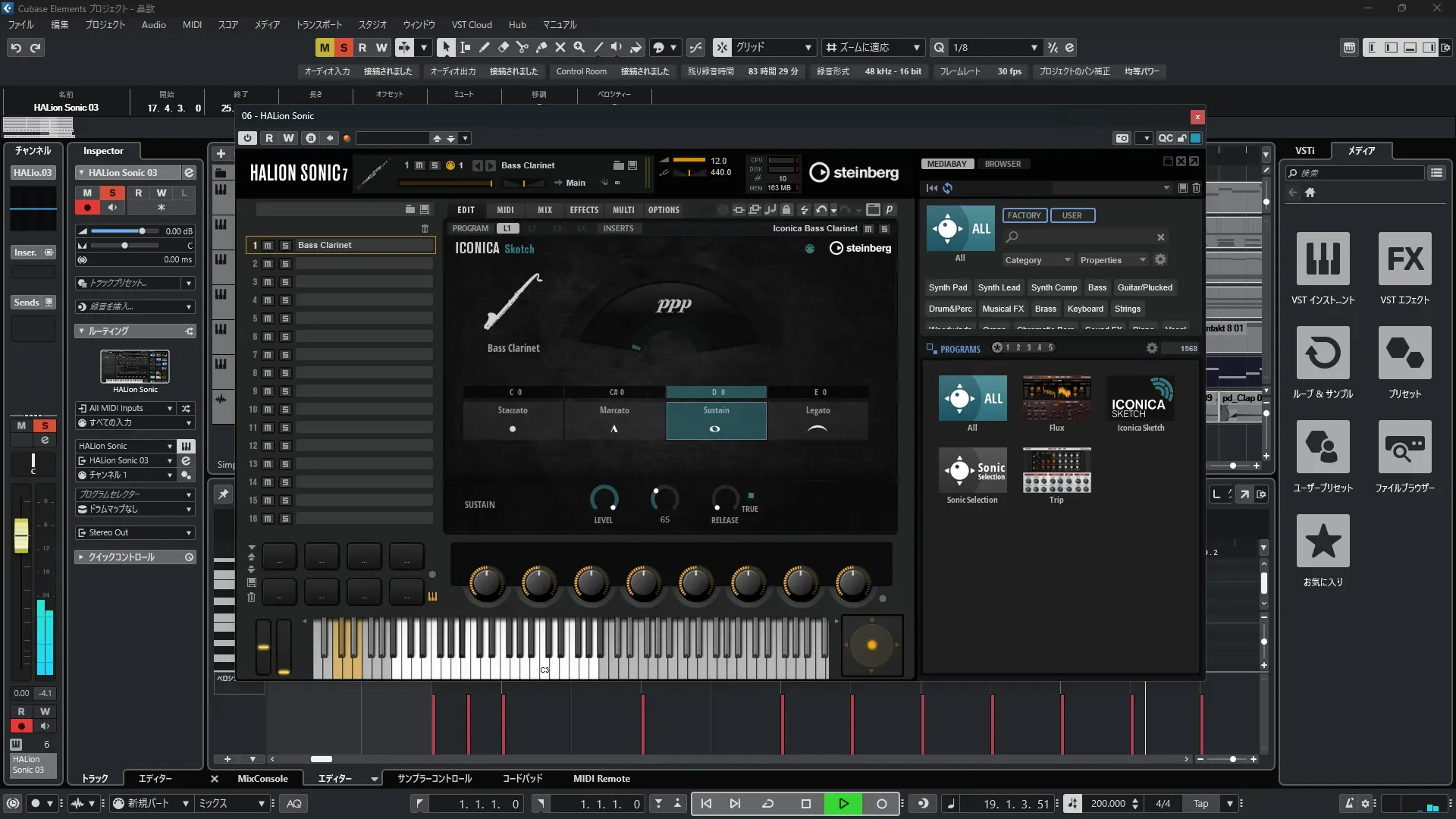Select the Scissors split tool
This screenshot has height=819, width=1456.
coord(522,47)
